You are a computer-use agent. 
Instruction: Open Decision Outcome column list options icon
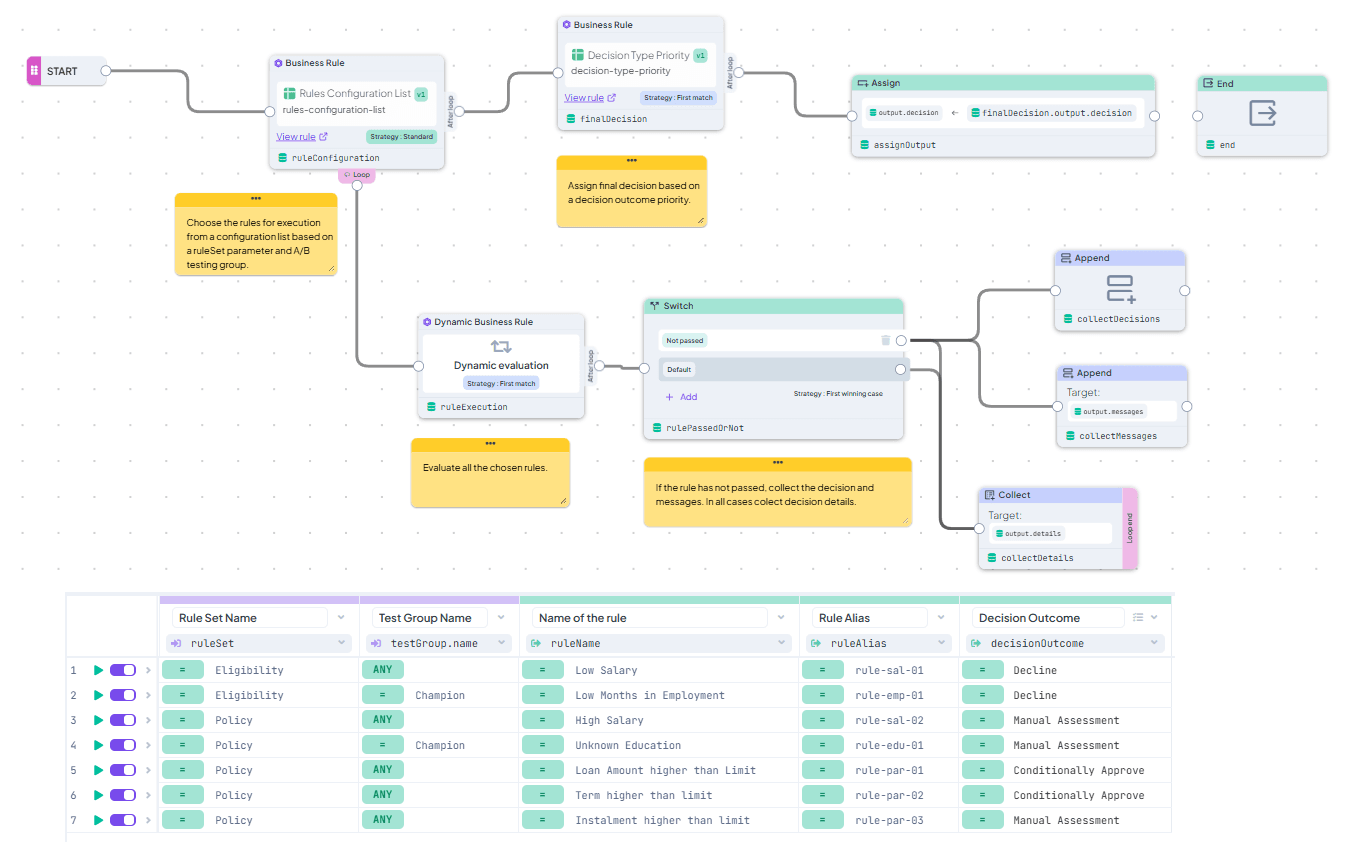[x=1138, y=618]
